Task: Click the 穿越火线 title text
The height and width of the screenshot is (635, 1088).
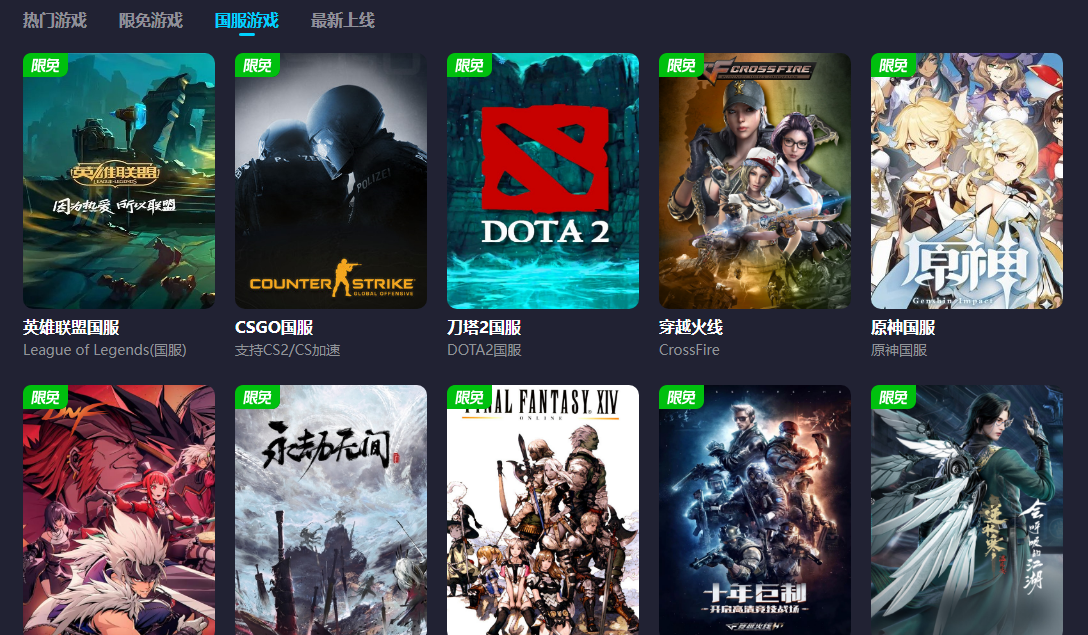Action: (691, 328)
